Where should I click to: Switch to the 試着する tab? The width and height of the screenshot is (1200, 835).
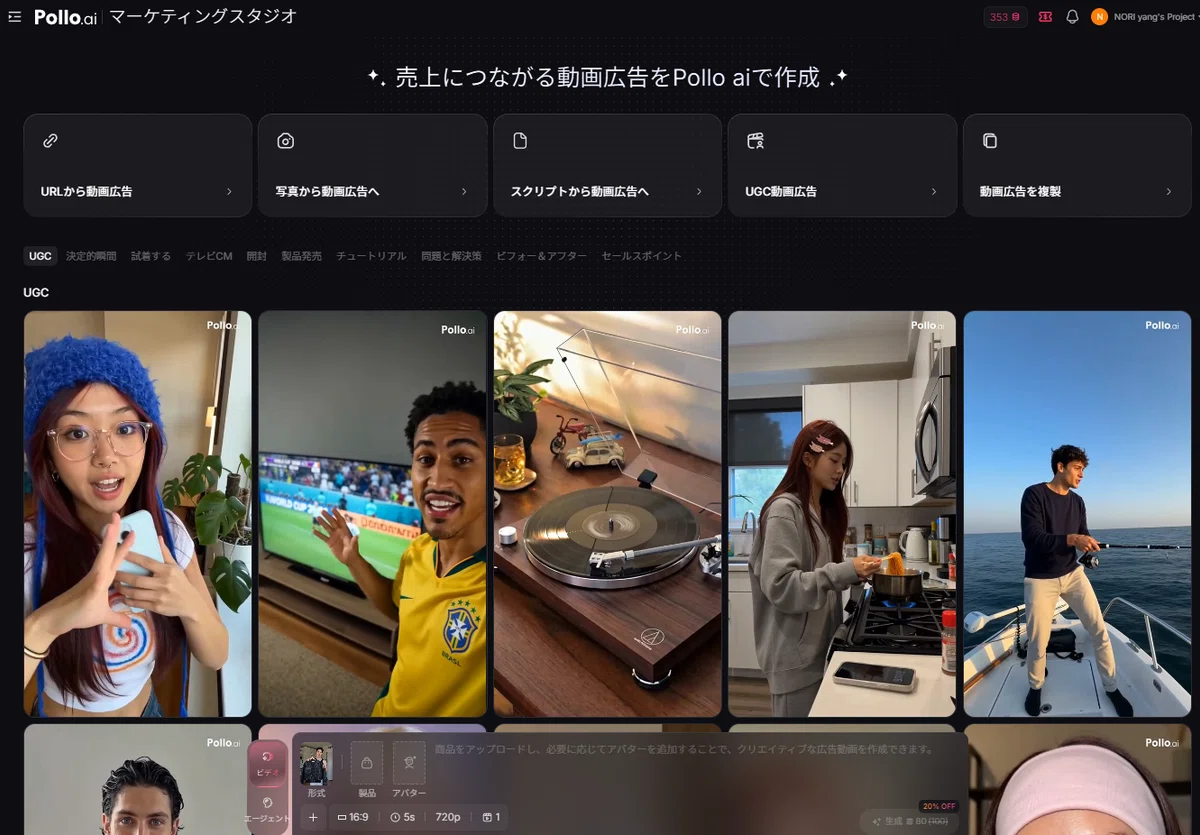pyautogui.click(x=151, y=256)
